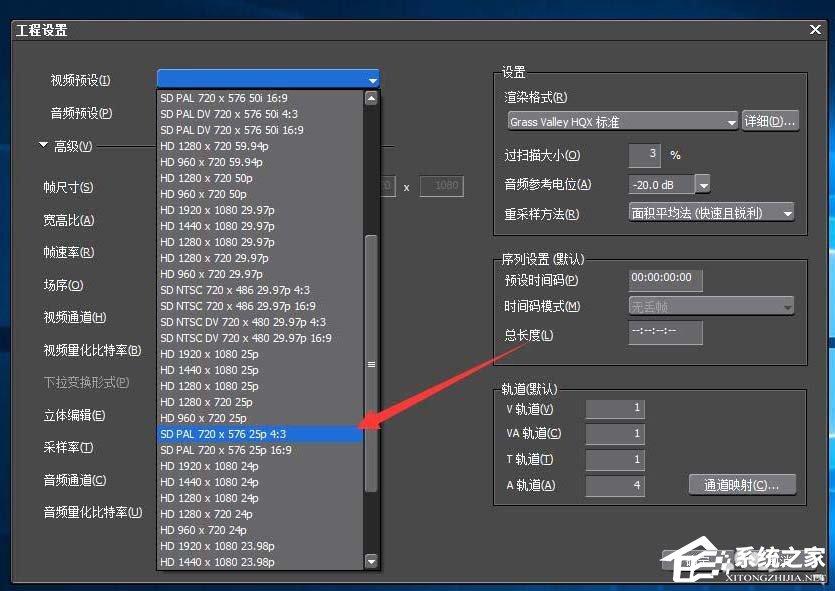The height and width of the screenshot is (591, 835).
Task: Select 帧速率 in the settings sidebar
Action: pos(67,252)
